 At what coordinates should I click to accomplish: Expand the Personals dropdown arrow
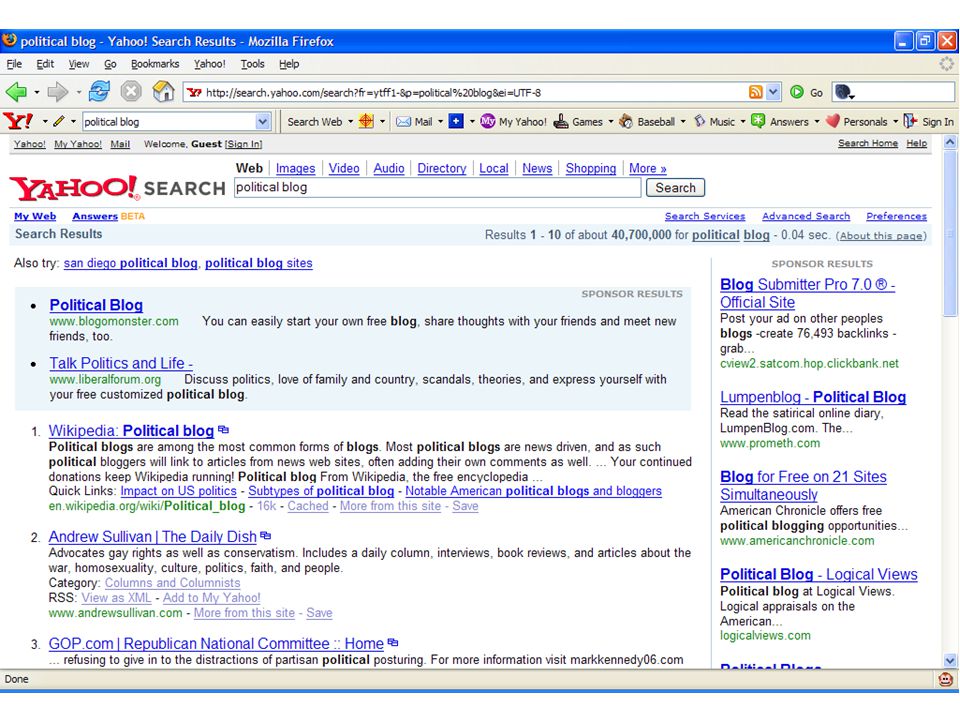coord(895,122)
